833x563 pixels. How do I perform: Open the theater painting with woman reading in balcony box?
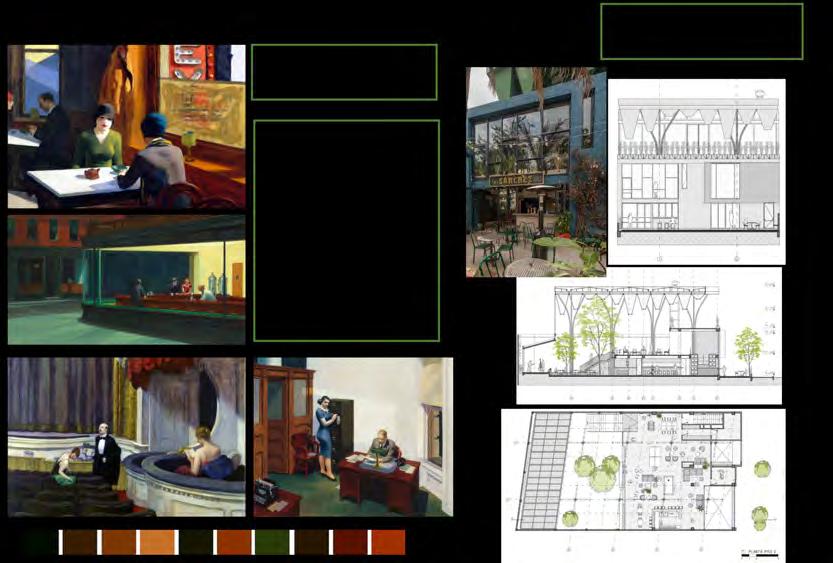point(126,437)
